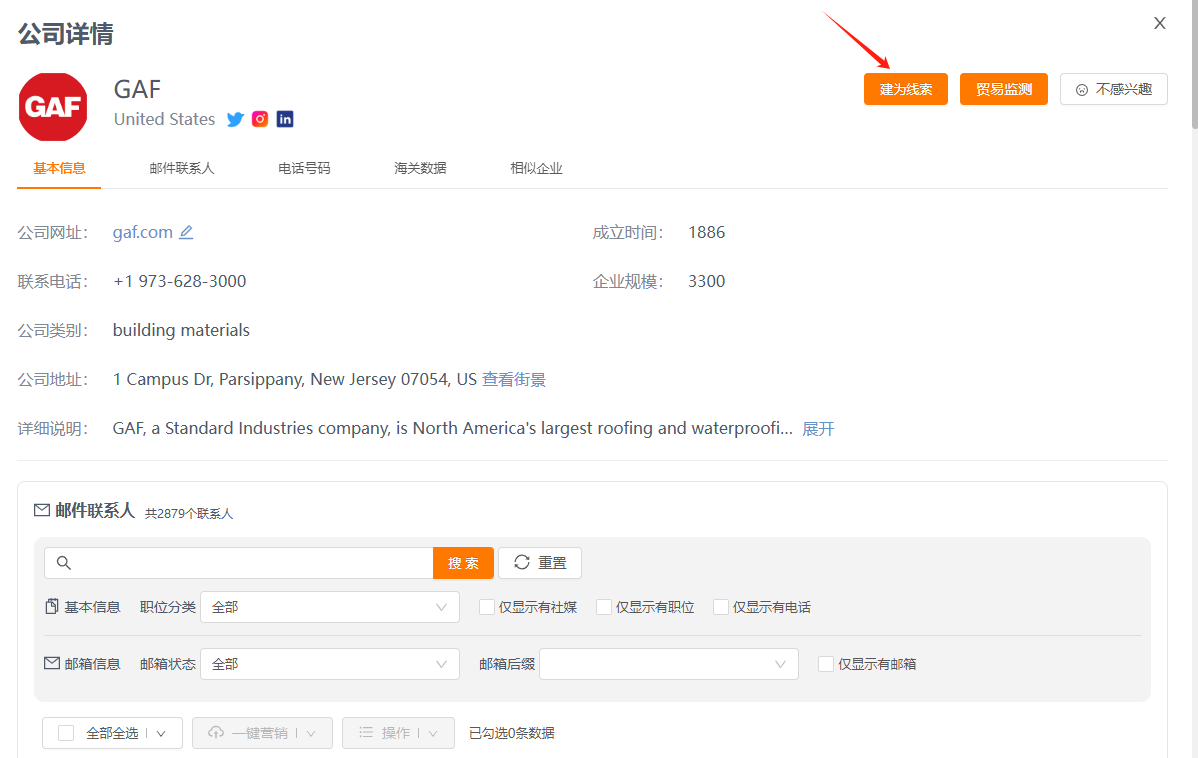Switch to 基本信息 tab

59,168
